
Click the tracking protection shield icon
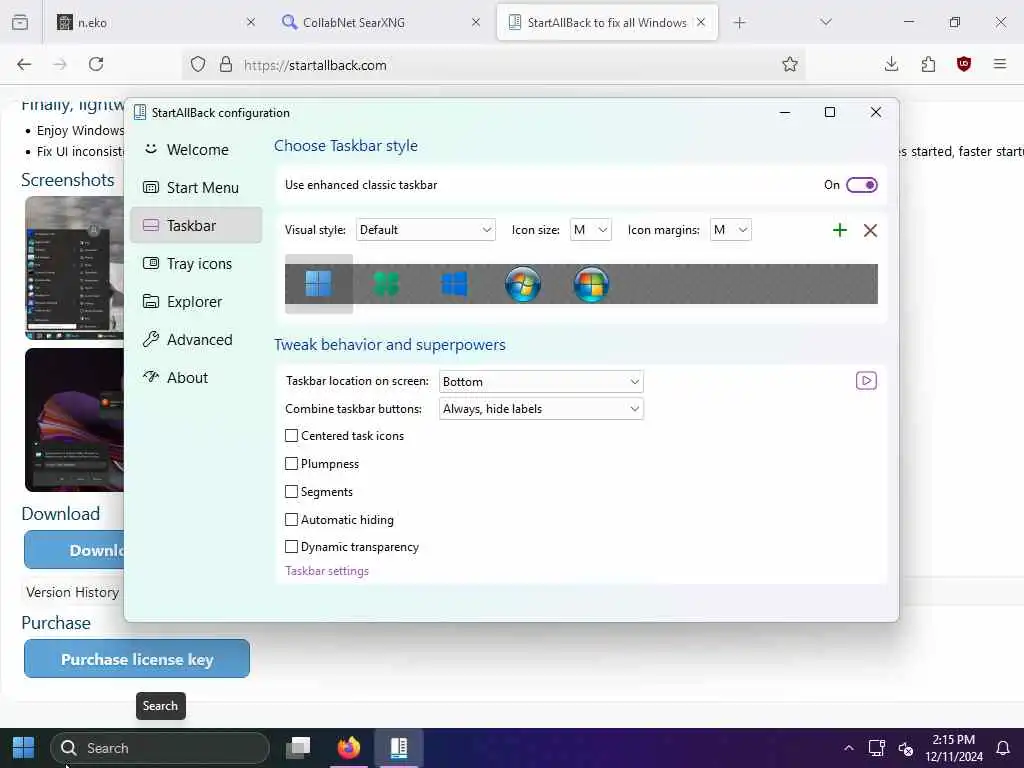tap(198, 64)
